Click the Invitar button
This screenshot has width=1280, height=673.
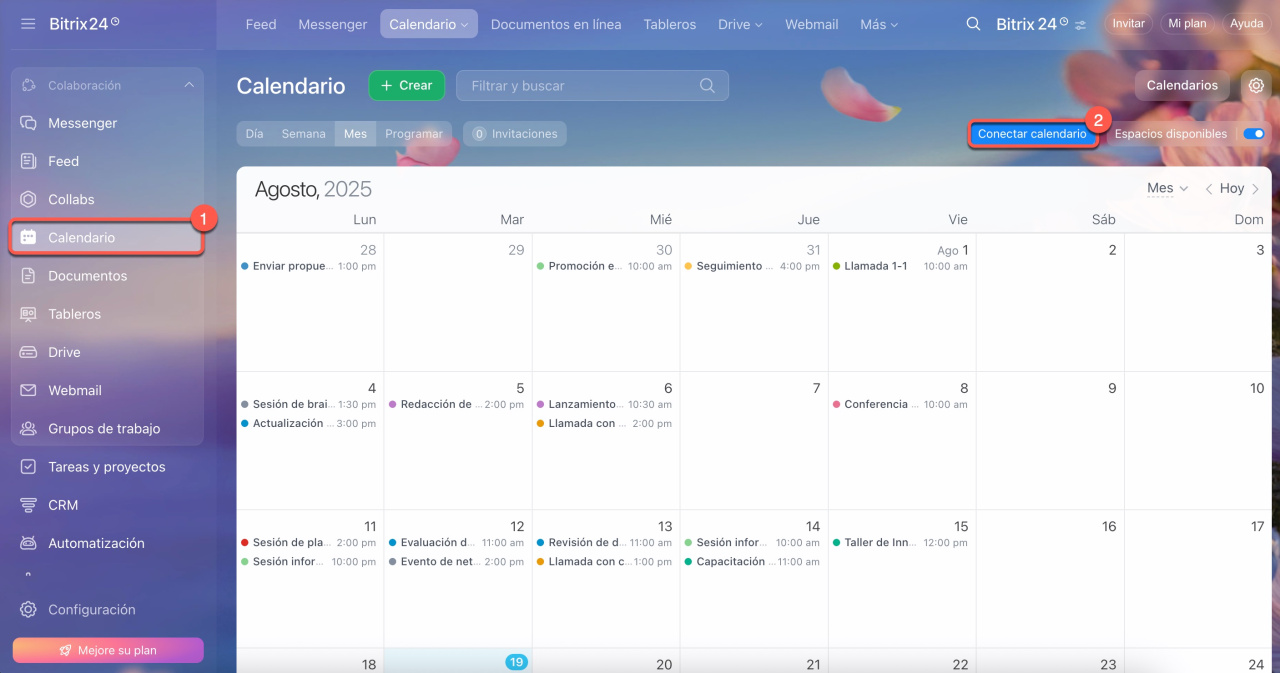coord(1129,24)
